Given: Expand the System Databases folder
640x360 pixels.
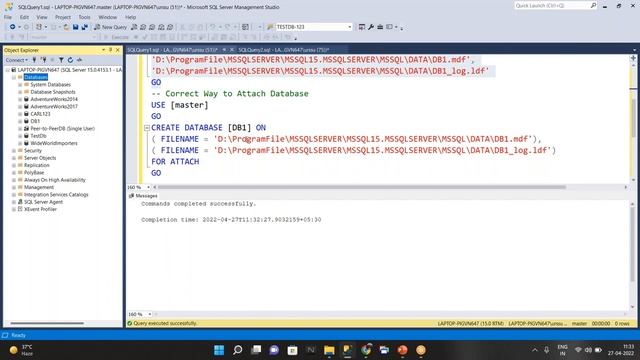Looking at the screenshot, I should (20, 84).
